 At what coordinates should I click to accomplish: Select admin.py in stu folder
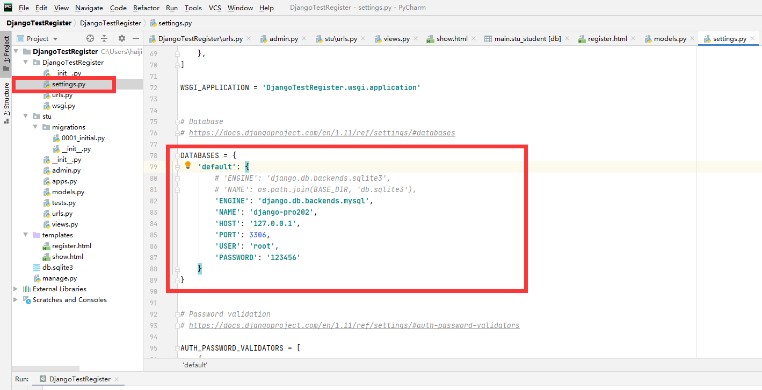click(x=66, y=170)
